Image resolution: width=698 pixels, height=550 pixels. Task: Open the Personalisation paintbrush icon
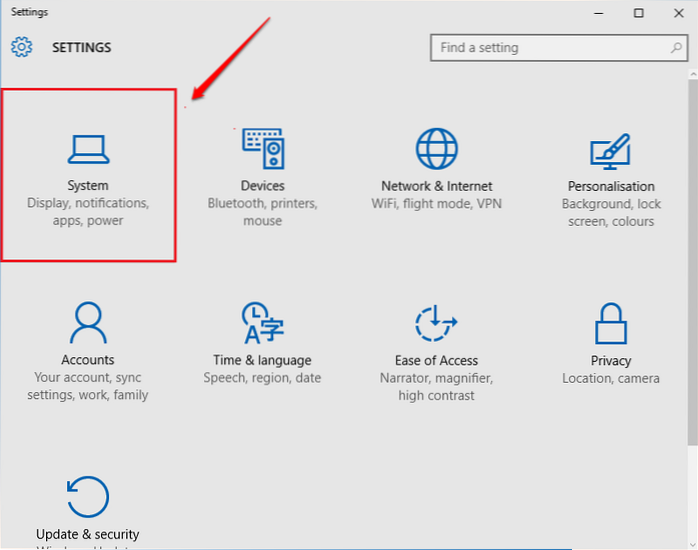610,150
